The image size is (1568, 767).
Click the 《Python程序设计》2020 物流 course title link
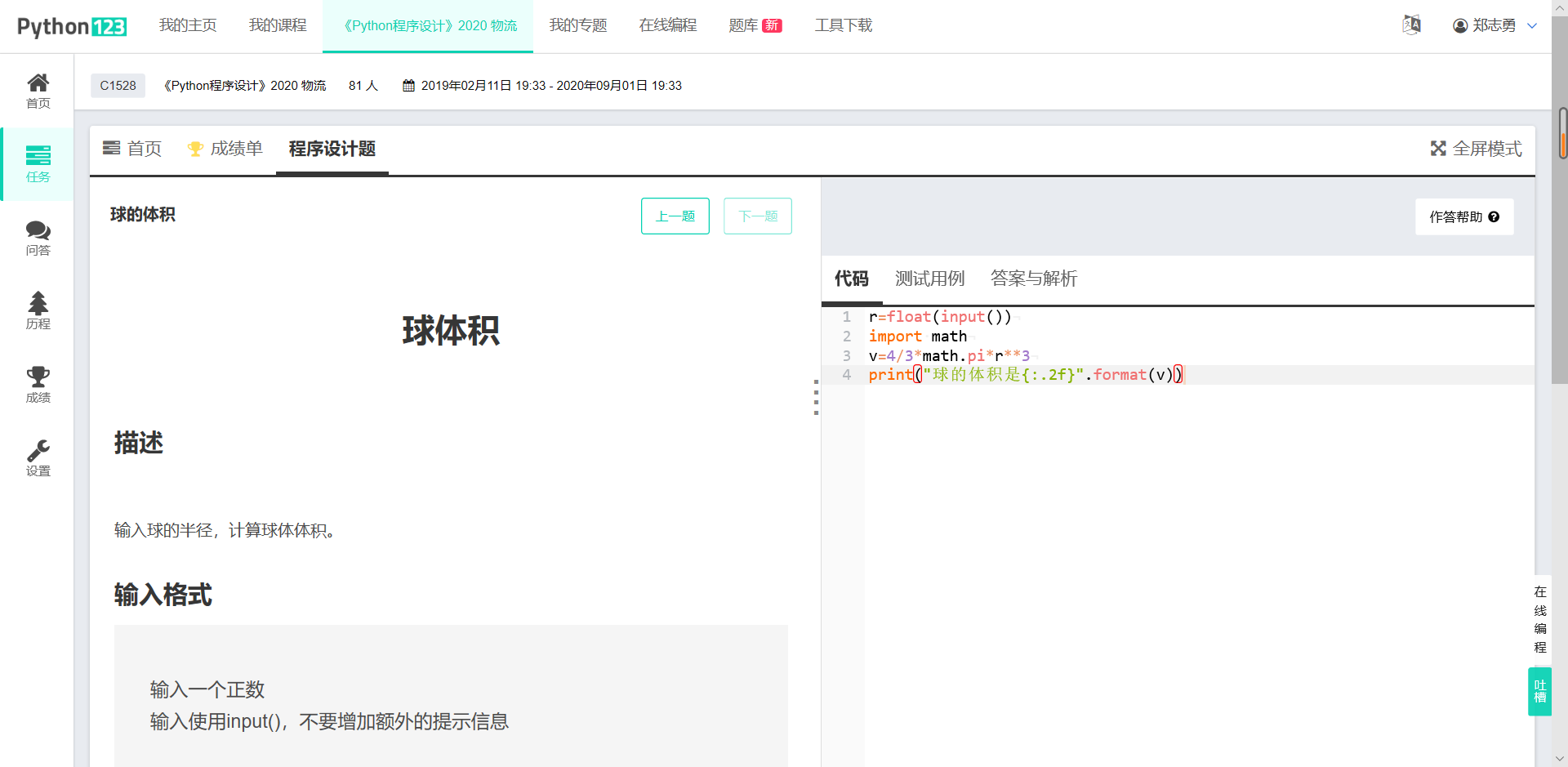(245, 86)
